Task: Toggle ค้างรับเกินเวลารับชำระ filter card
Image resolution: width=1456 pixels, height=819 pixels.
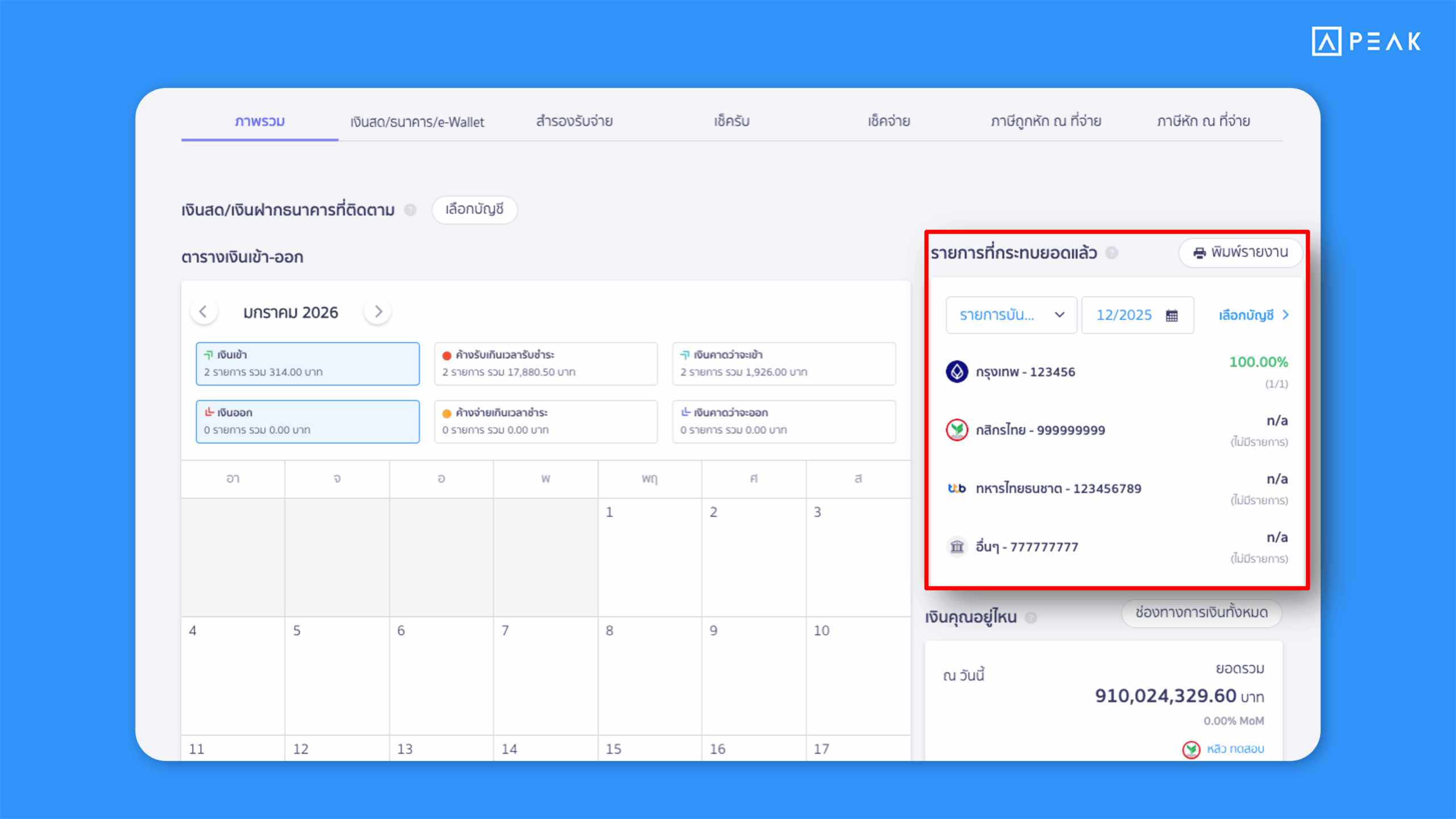Action: click(x=545, y=364)
